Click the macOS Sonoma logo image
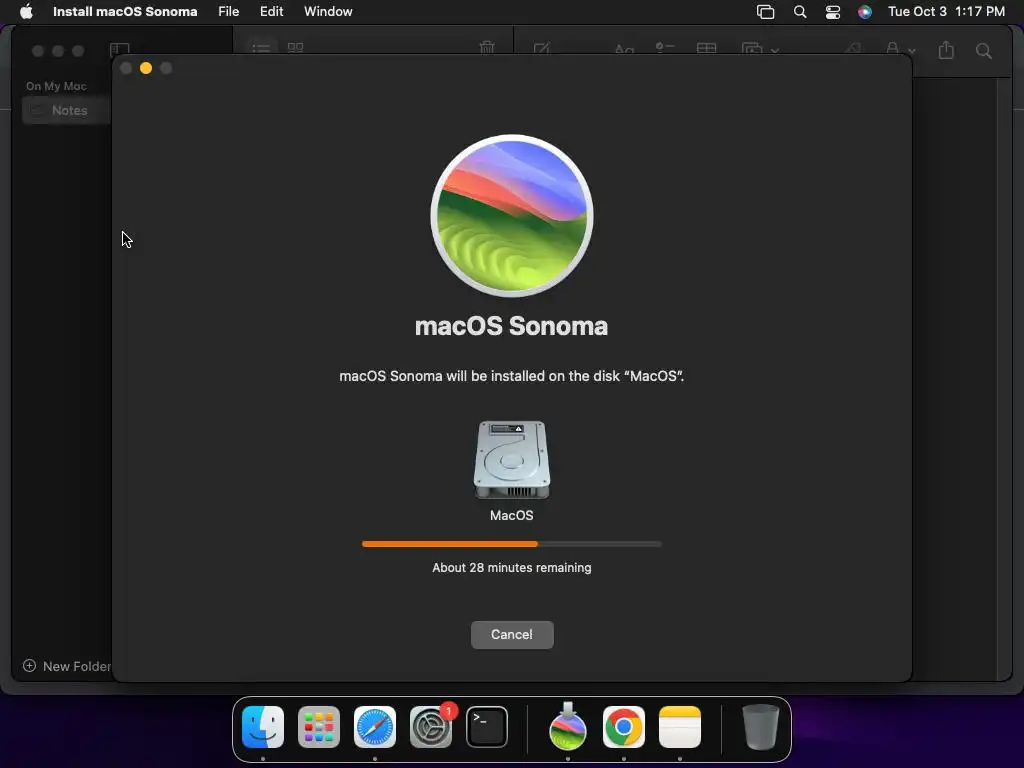This screenshot has height=768, width=1024. 512,216
